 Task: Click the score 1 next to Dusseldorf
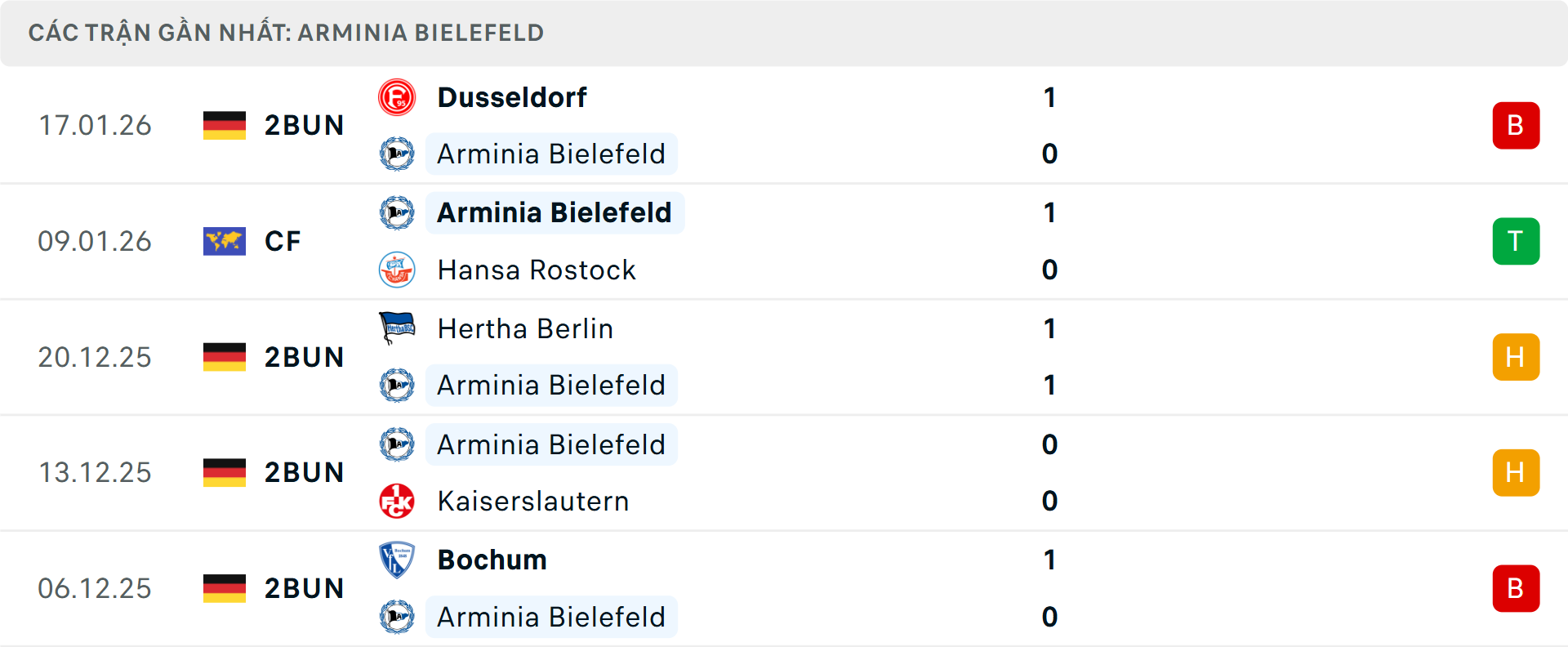(1049, 97)
